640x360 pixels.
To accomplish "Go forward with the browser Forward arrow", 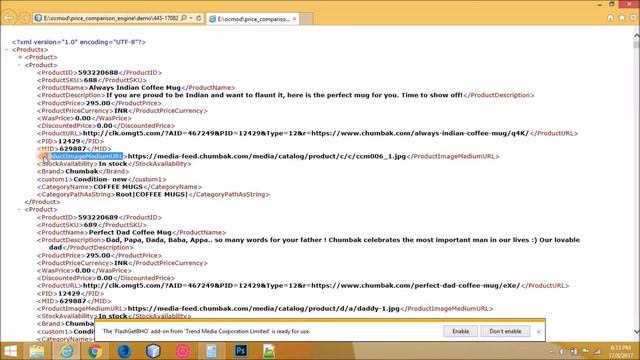I will [x=24, y=18].
